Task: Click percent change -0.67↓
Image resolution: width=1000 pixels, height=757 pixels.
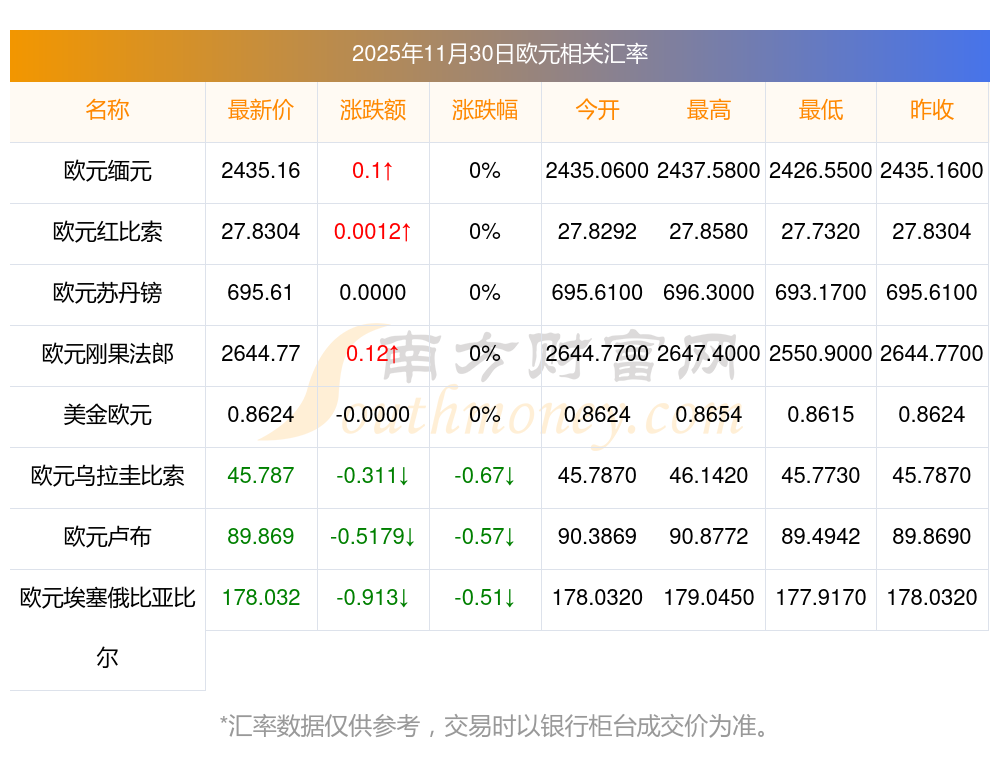Action: click(x=485, y=476)
